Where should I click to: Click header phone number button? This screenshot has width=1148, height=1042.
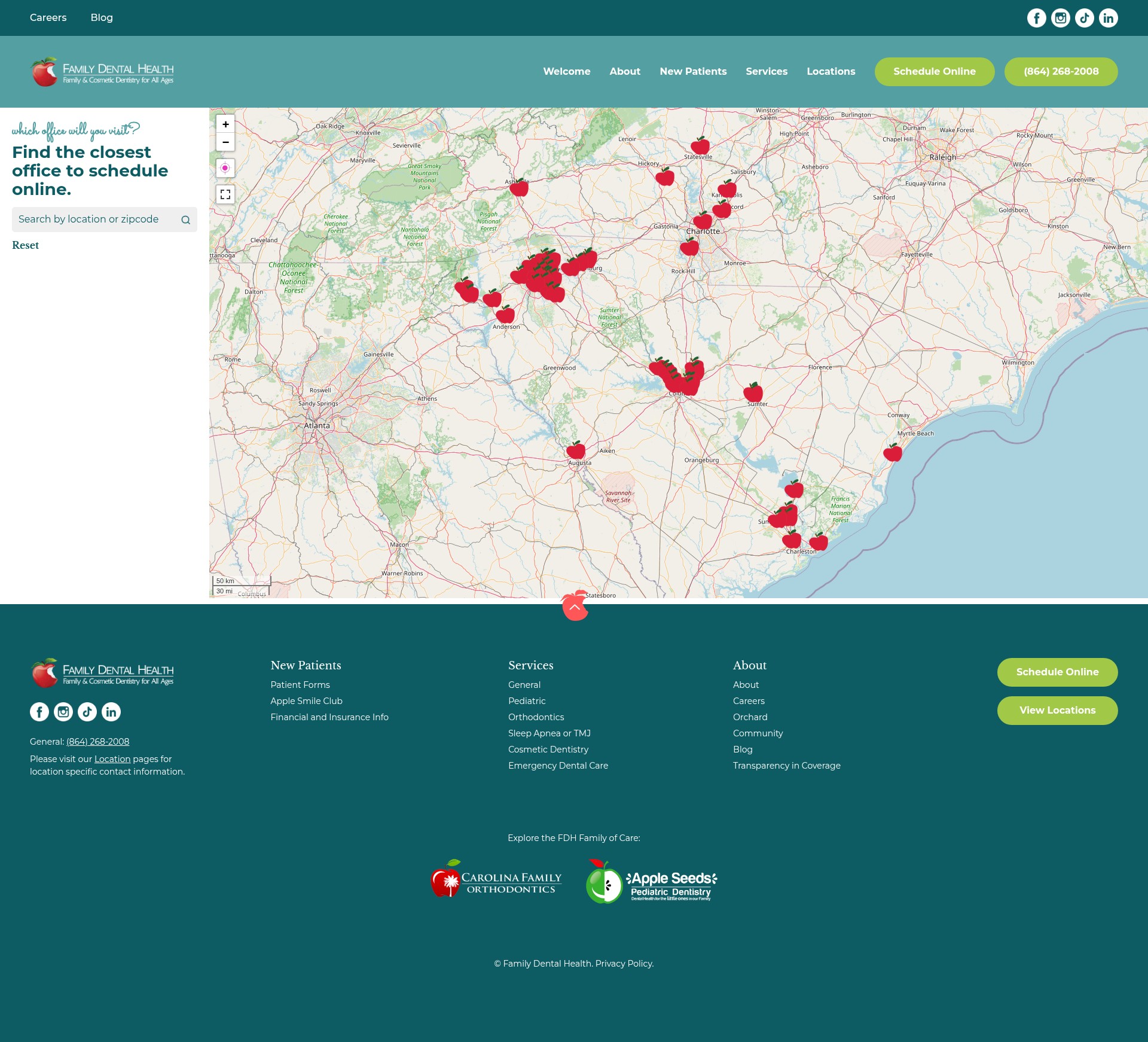click(x=1061, y=72)
